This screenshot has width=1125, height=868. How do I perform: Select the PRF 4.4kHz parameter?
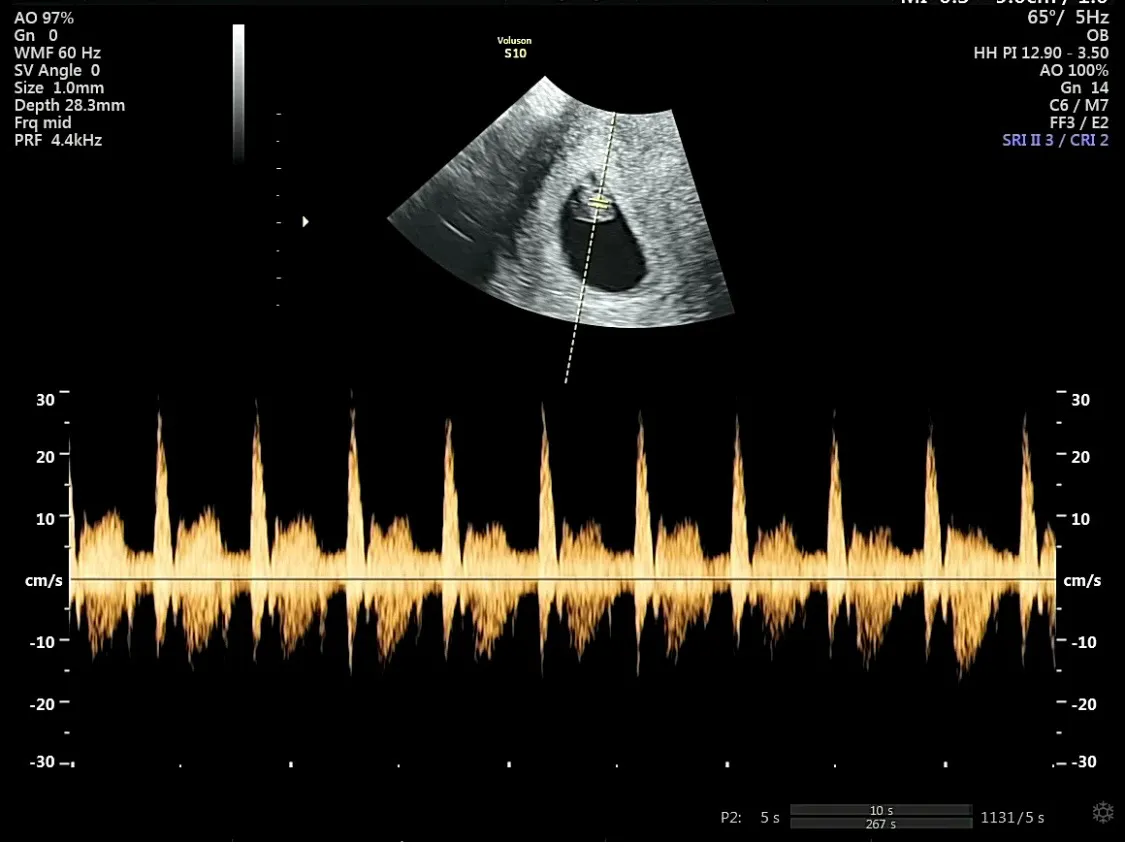[58, 140]
